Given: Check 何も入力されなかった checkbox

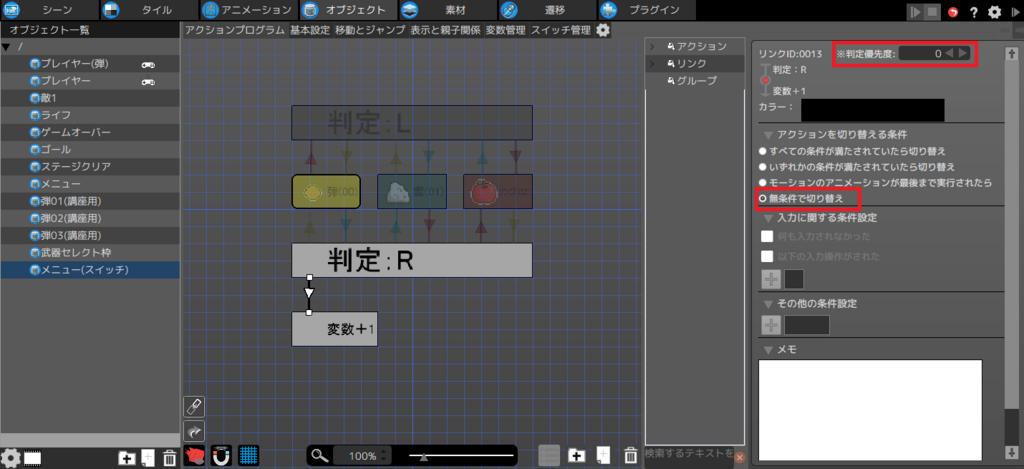Looking at the screenshot, I should tap(767, 236).
